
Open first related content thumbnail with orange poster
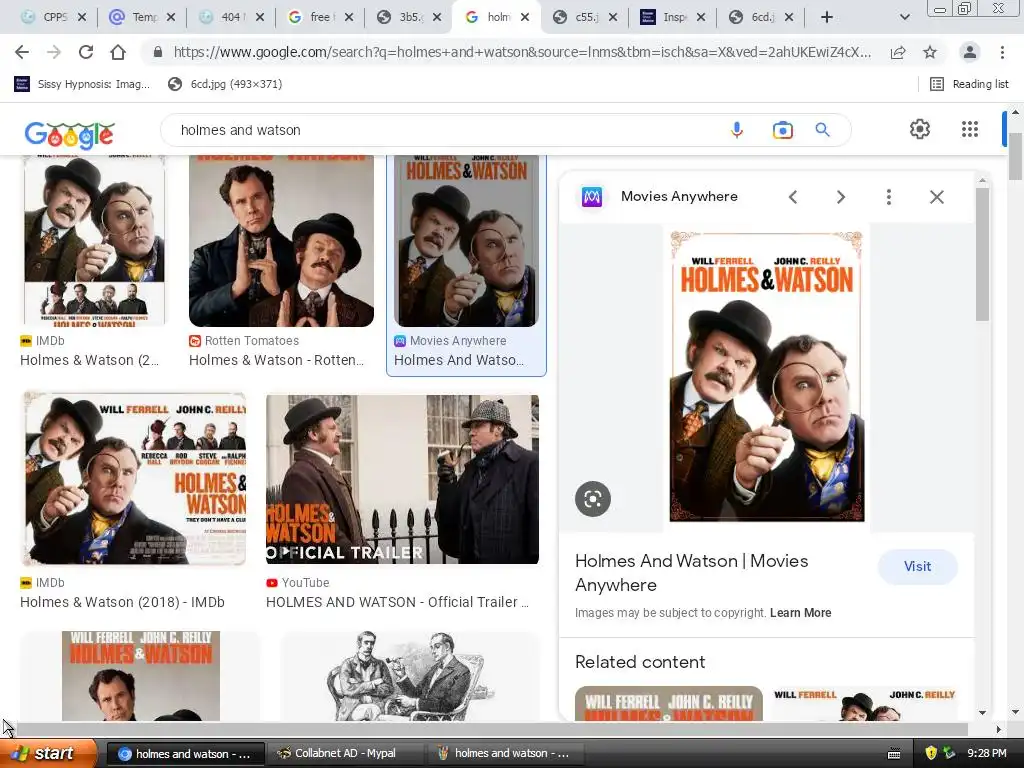[x=669, y=703]
